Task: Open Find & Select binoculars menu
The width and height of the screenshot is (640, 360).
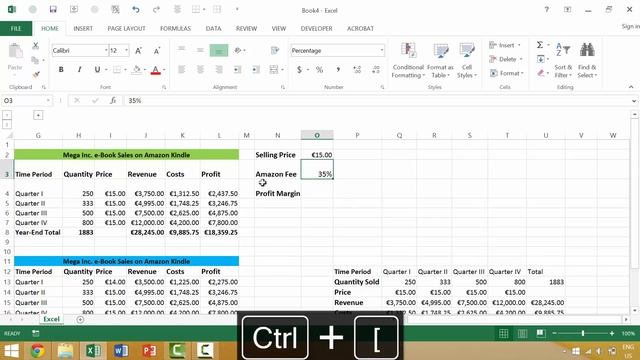Action: tap(587, 60)
